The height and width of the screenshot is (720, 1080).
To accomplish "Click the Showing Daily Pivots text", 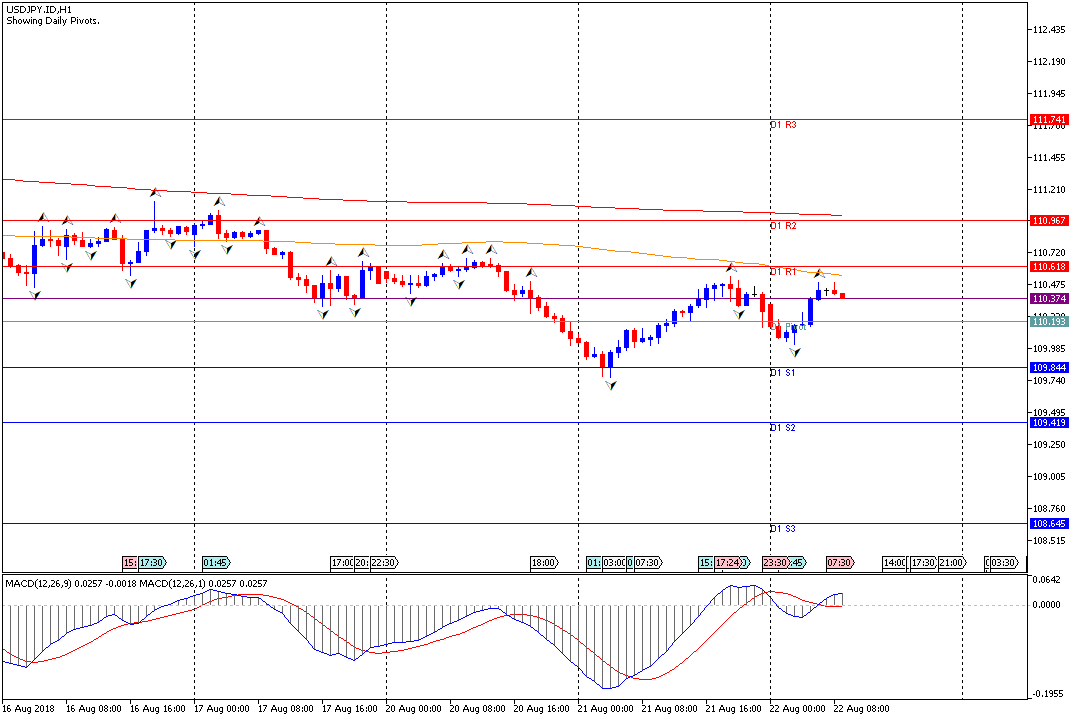I will point(53,21).
